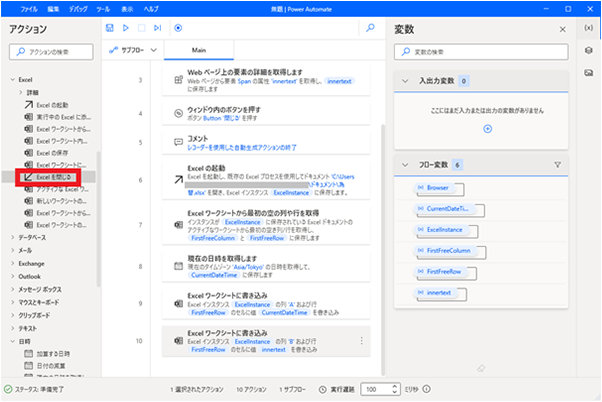Expand the データベース action group
The height and width of the screenshot is (402, 602).
[13, 237]
